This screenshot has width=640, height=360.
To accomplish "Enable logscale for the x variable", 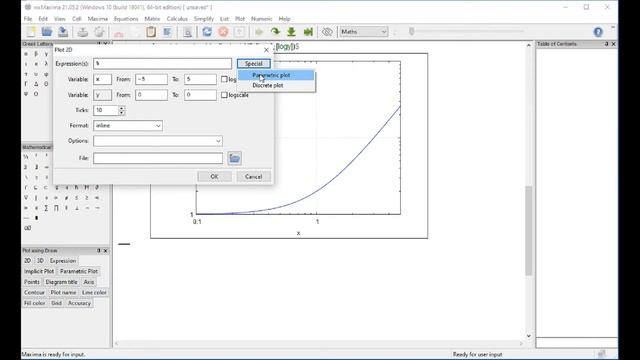I will click(224, 79).
